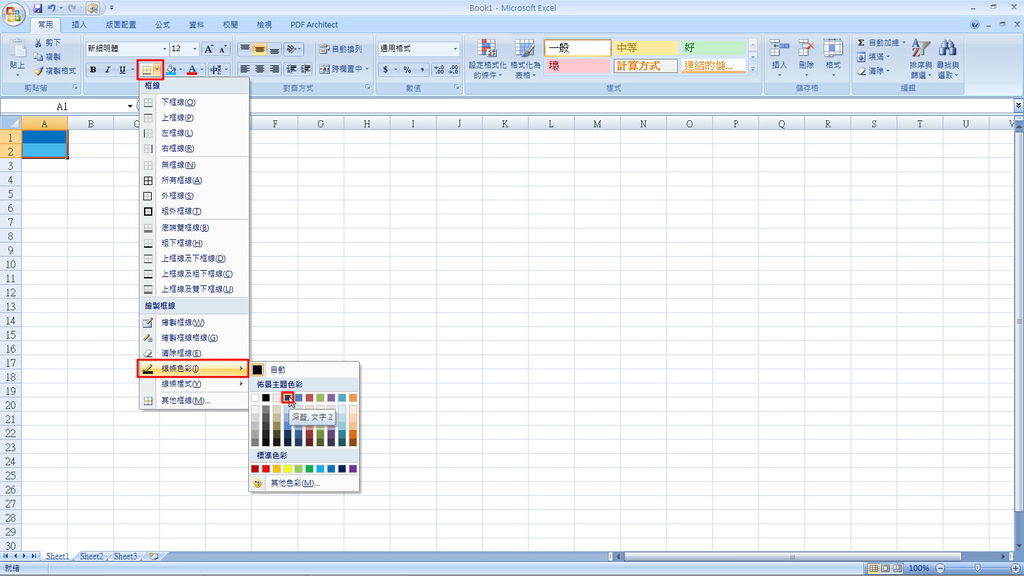Click the red font color A

point(192,70)
